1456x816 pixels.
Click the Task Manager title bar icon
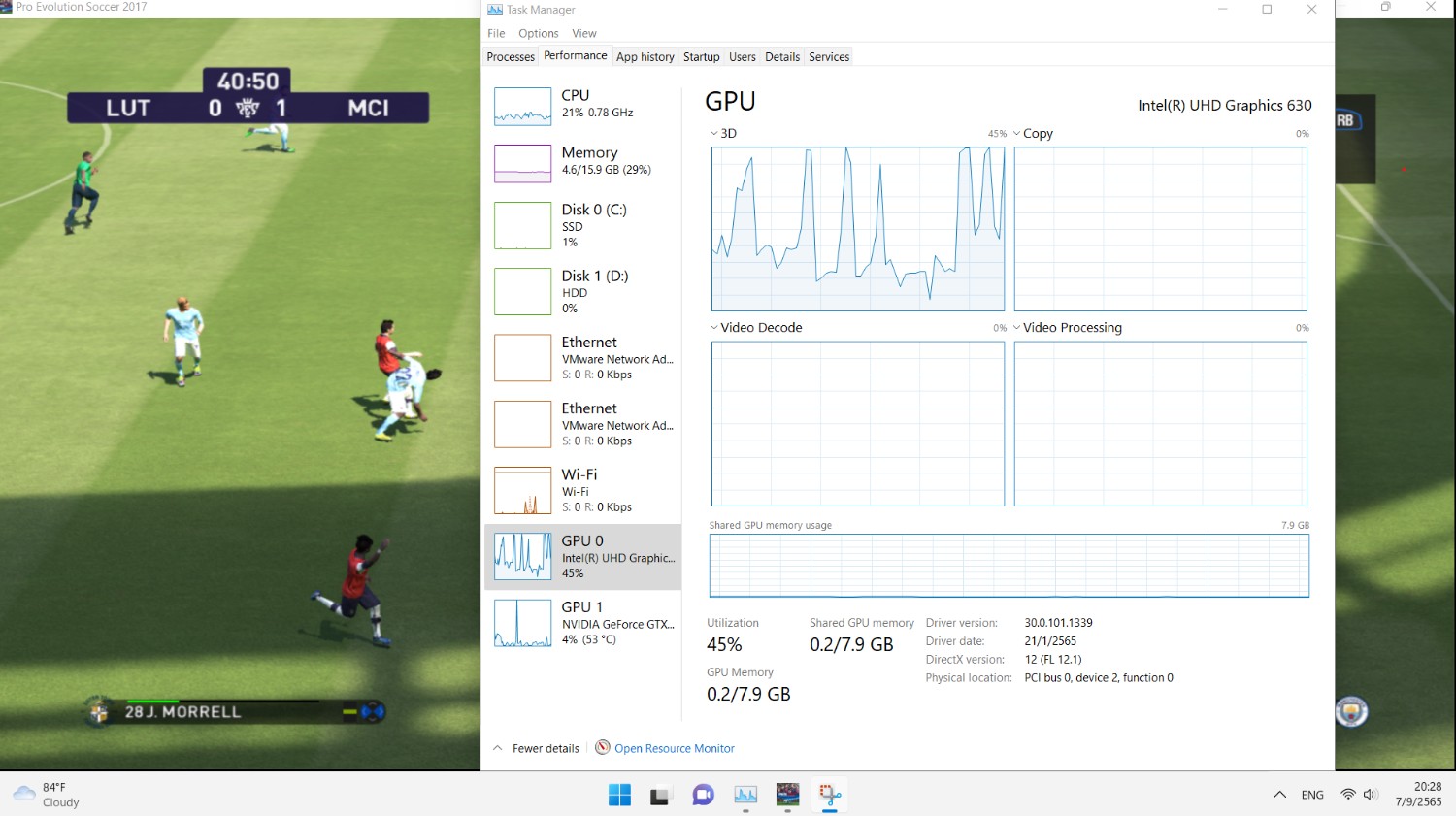tap(495, 10)
